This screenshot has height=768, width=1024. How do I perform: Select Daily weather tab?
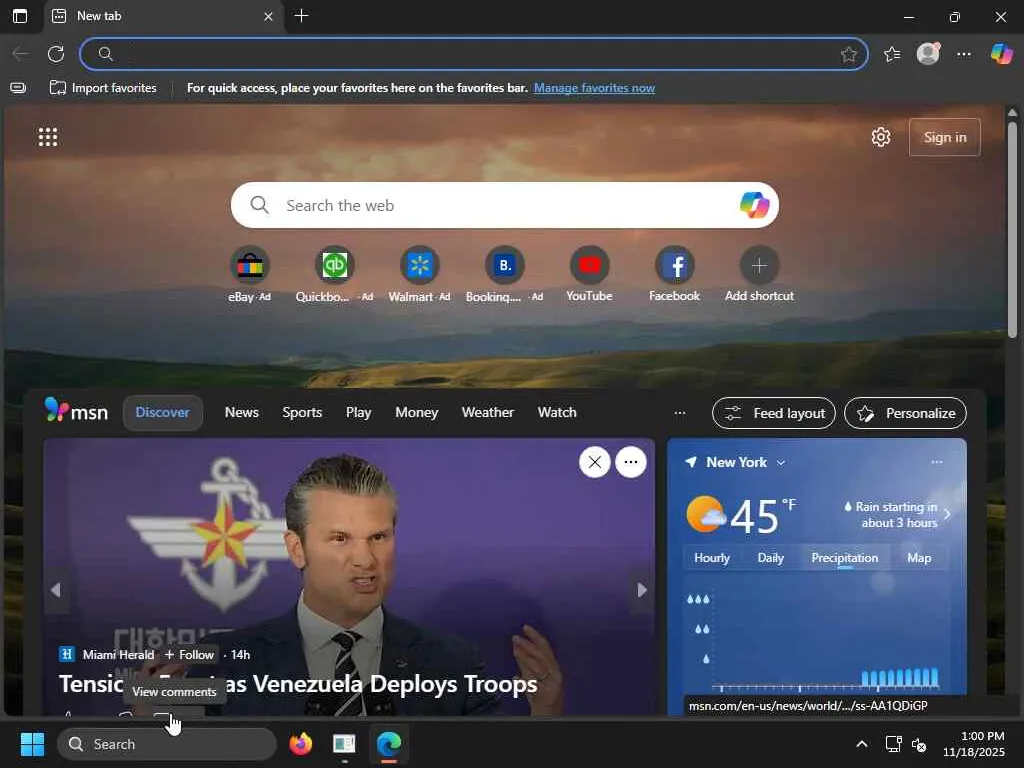(770, 558)
